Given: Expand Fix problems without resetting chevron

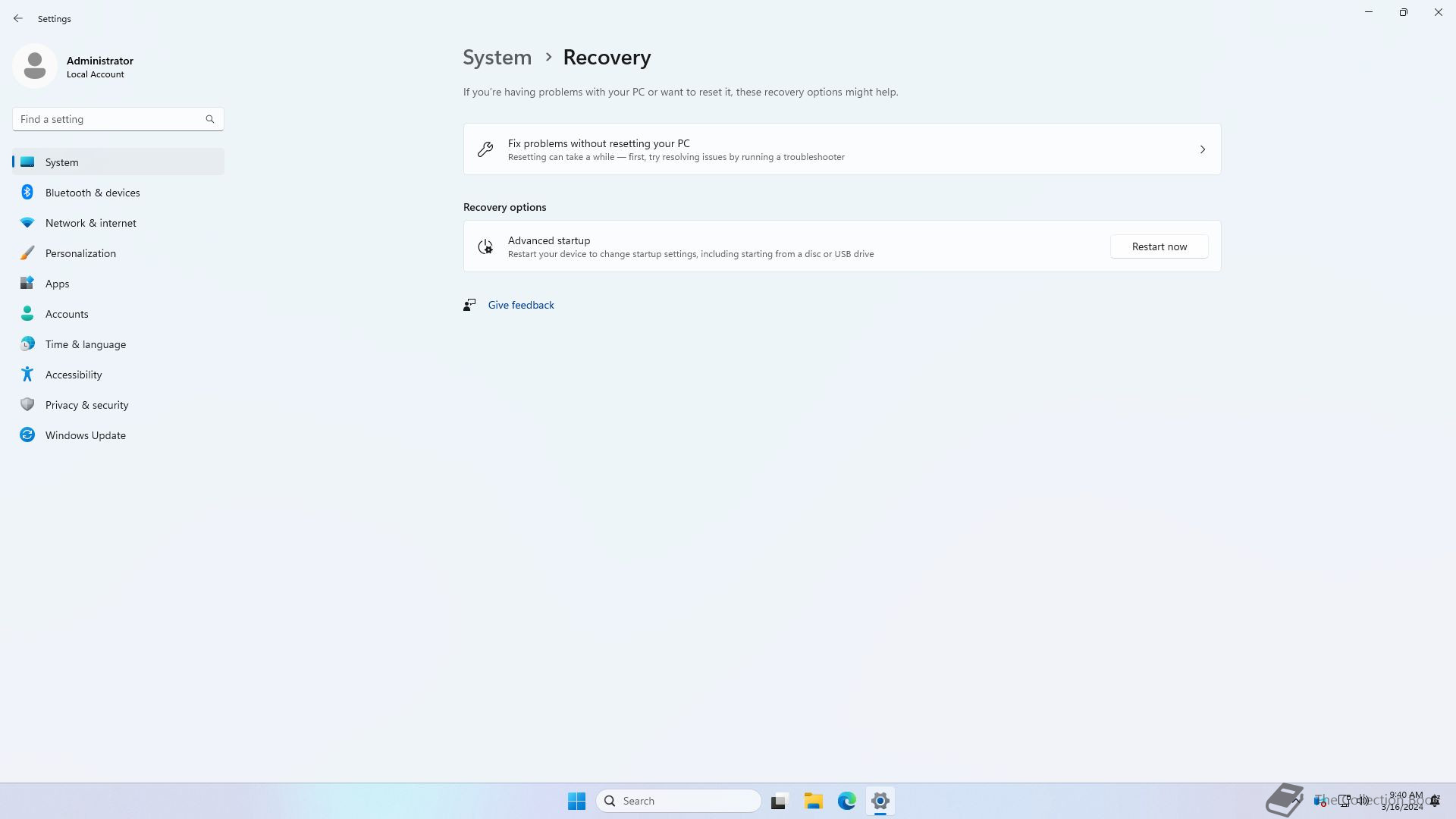Looking at the screenshot, I should pyautogui.click(x=1202, y=149).
